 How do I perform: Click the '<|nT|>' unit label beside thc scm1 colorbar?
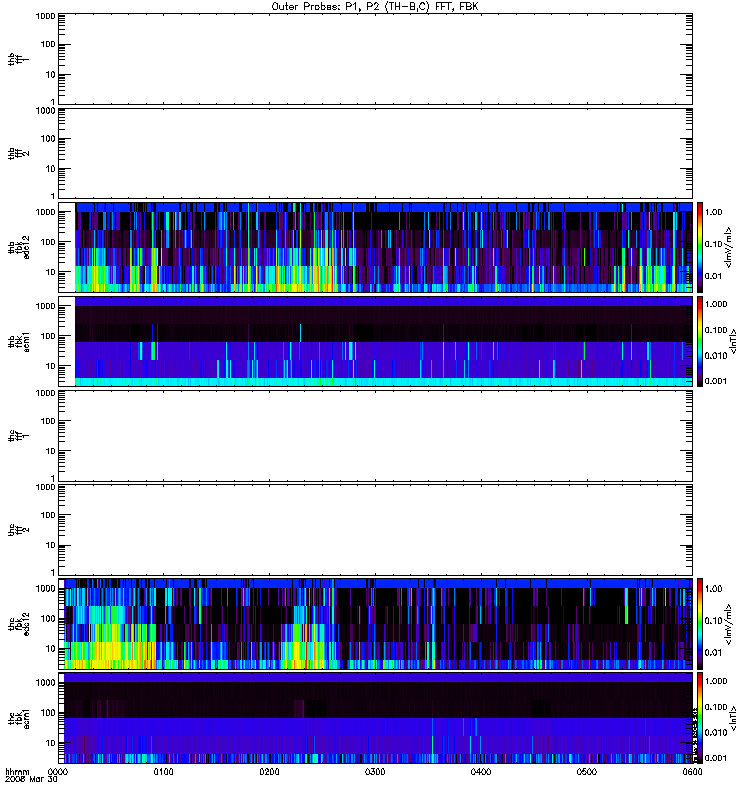tap(733, 718)
